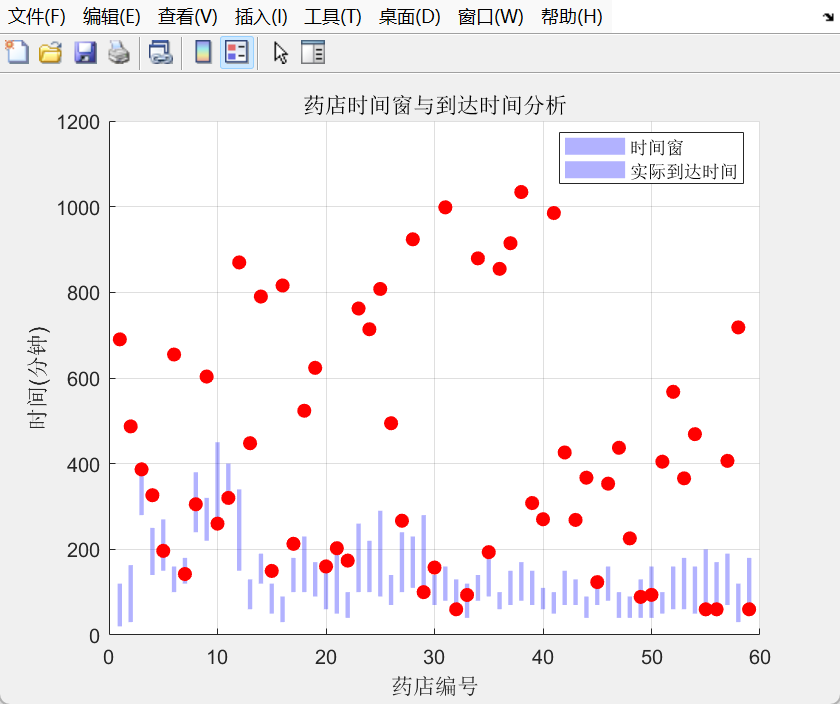Viewport: 840px width, 704px height.
Task: Print the figure using the printer icon
Action: point(119,53)
